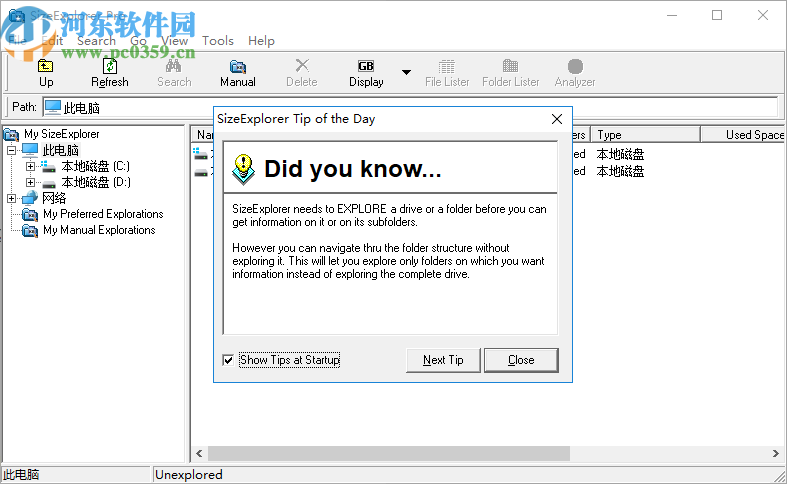Expand the 本地磁盘 (D:) tree node
Screen dimensions: 787x484
pos(30,182)
